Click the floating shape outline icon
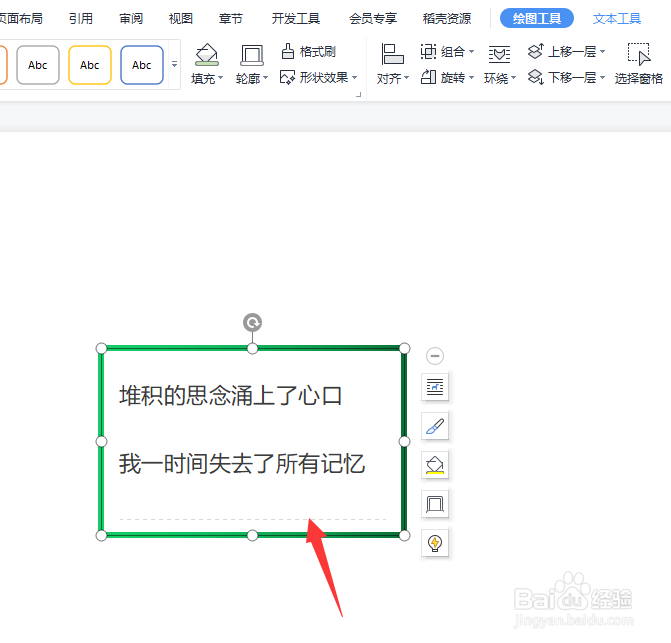The width and height of the screenshot is (671, 643). pos(435,504)
